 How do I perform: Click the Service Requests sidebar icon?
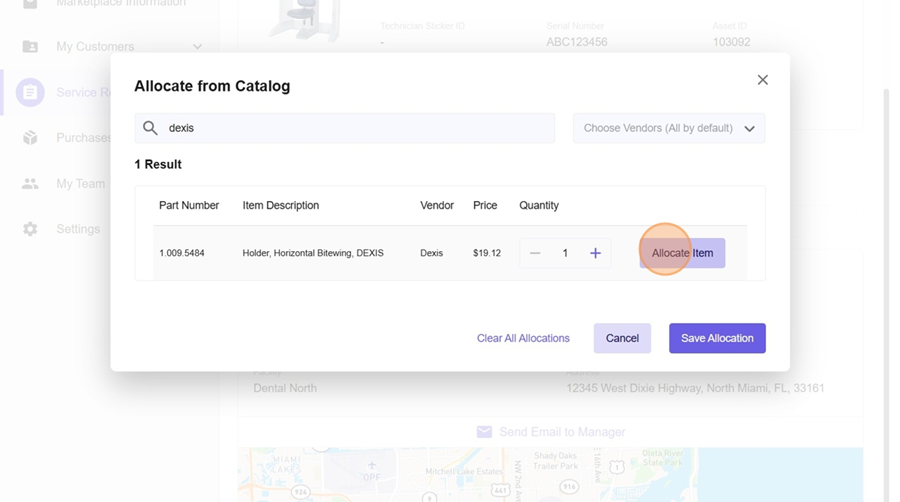[x=30, y=93]
